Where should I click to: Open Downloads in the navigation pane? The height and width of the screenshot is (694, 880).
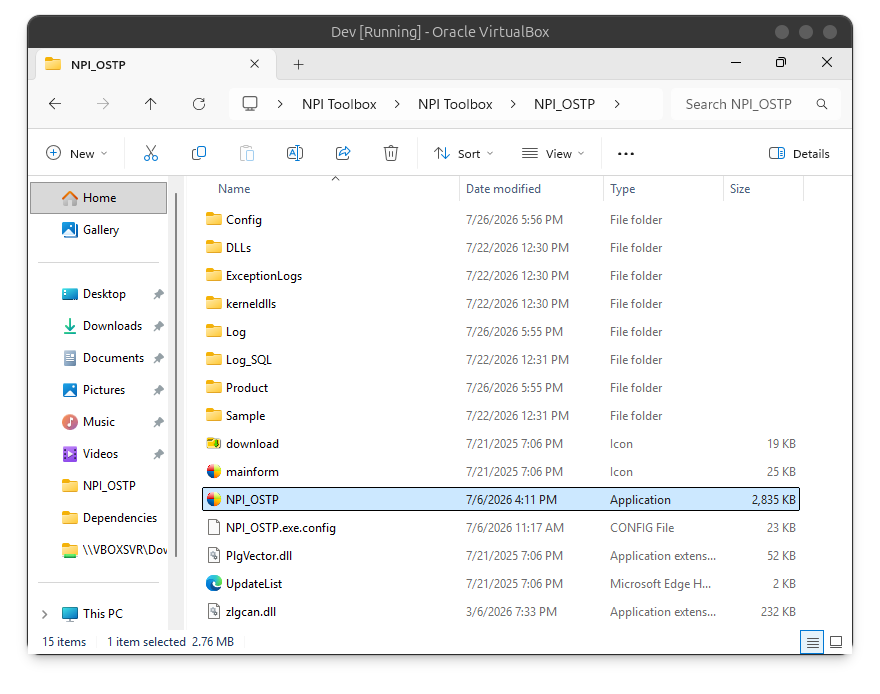pos(112,326)
